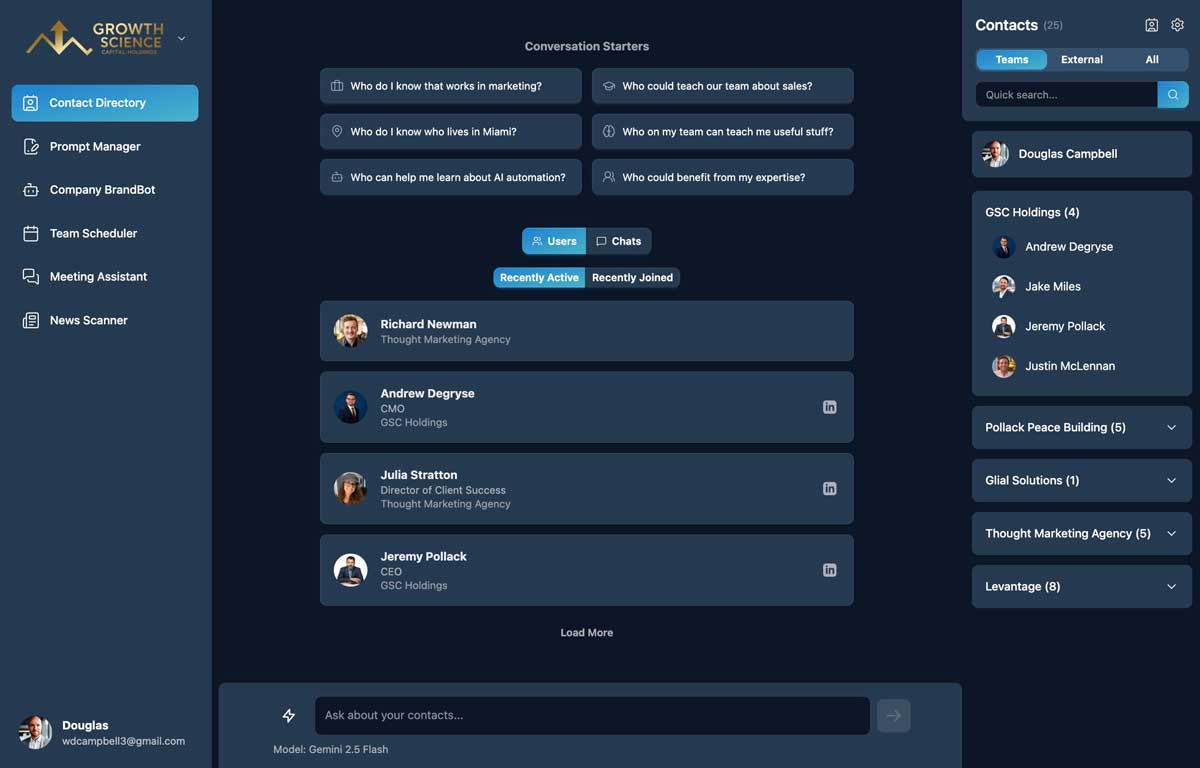Open Jeremy Pollack's LinkedIn icon
The height and width of the screenshot is (768, 1200).
point(829,570)
